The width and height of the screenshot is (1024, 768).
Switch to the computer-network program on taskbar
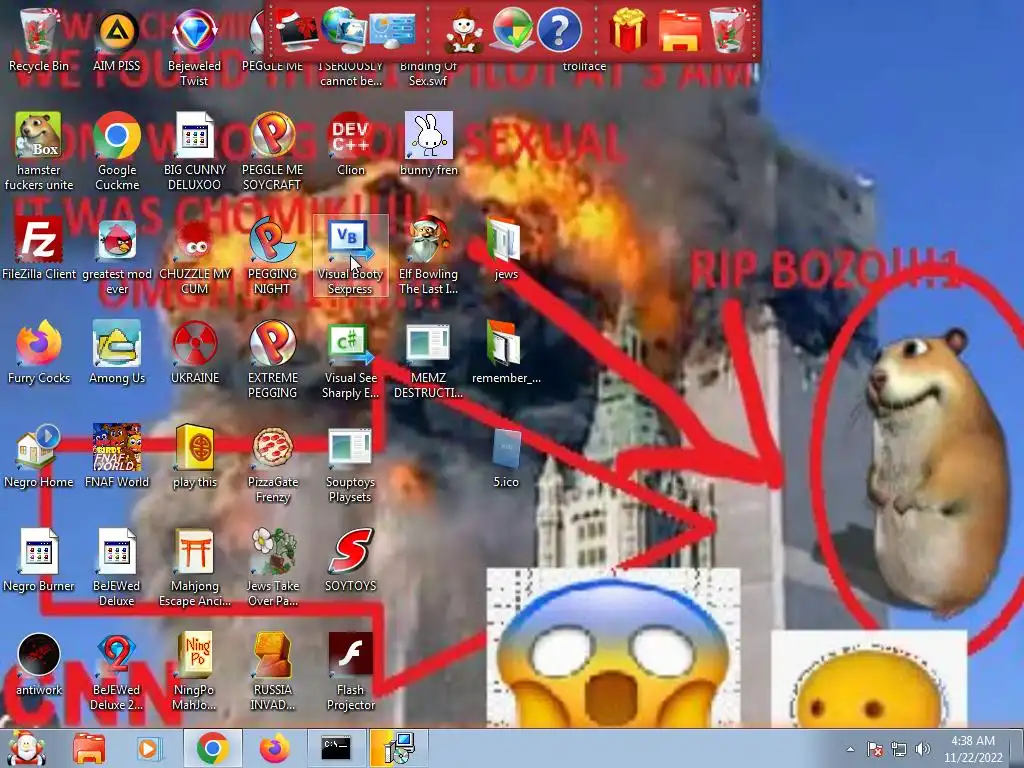tap(398, 748)
